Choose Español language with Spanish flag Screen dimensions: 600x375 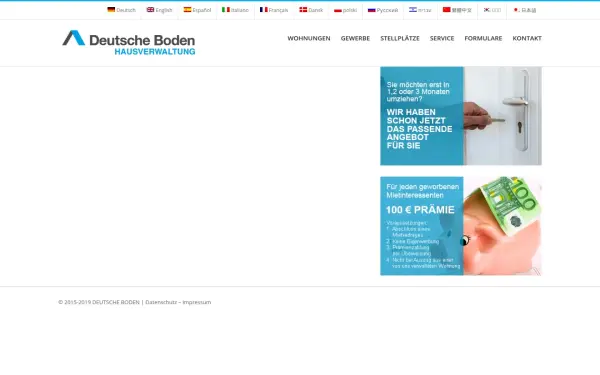click(x=197, y=10)
